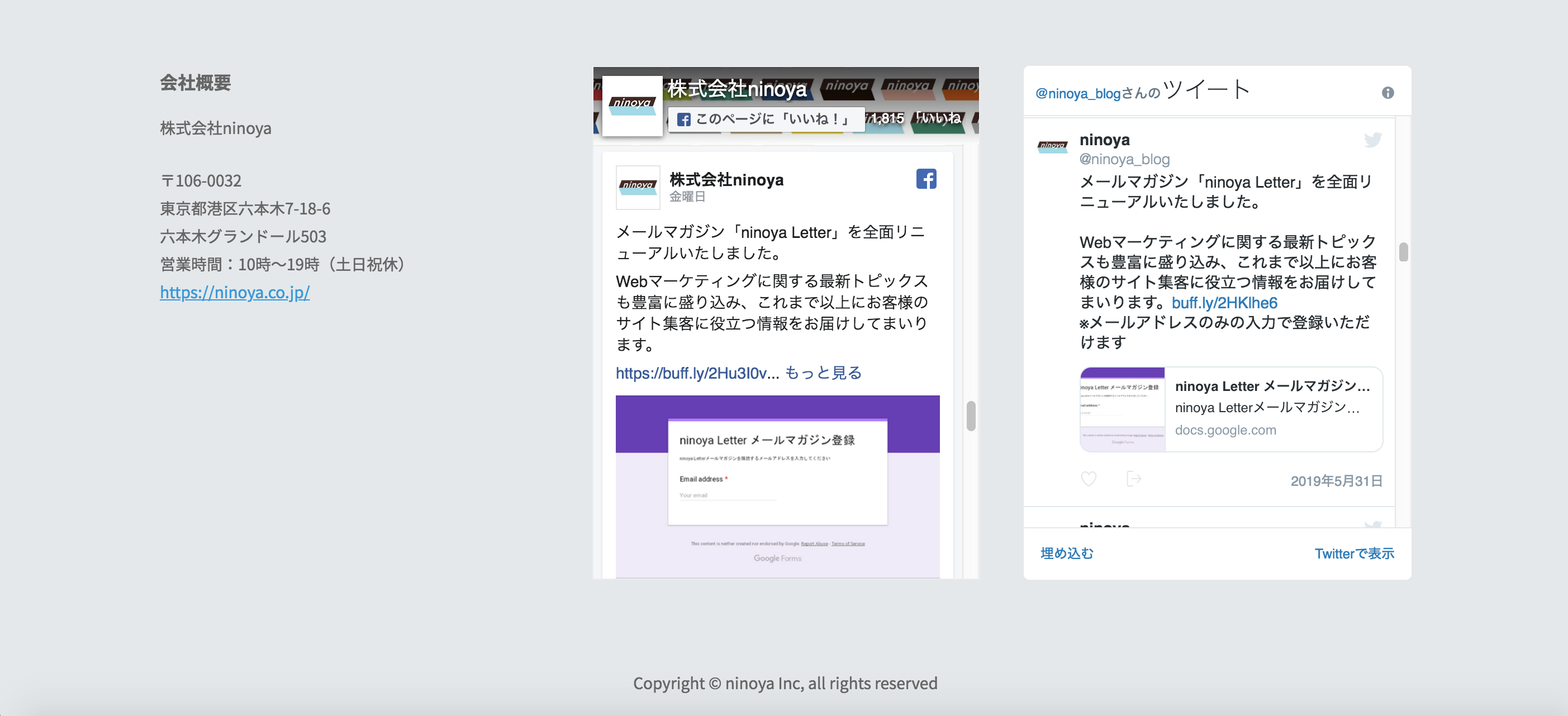This screenshot has height=716, width=1568.
Task: Open @ninoya_blog handle link in header
Action: 1077,94
